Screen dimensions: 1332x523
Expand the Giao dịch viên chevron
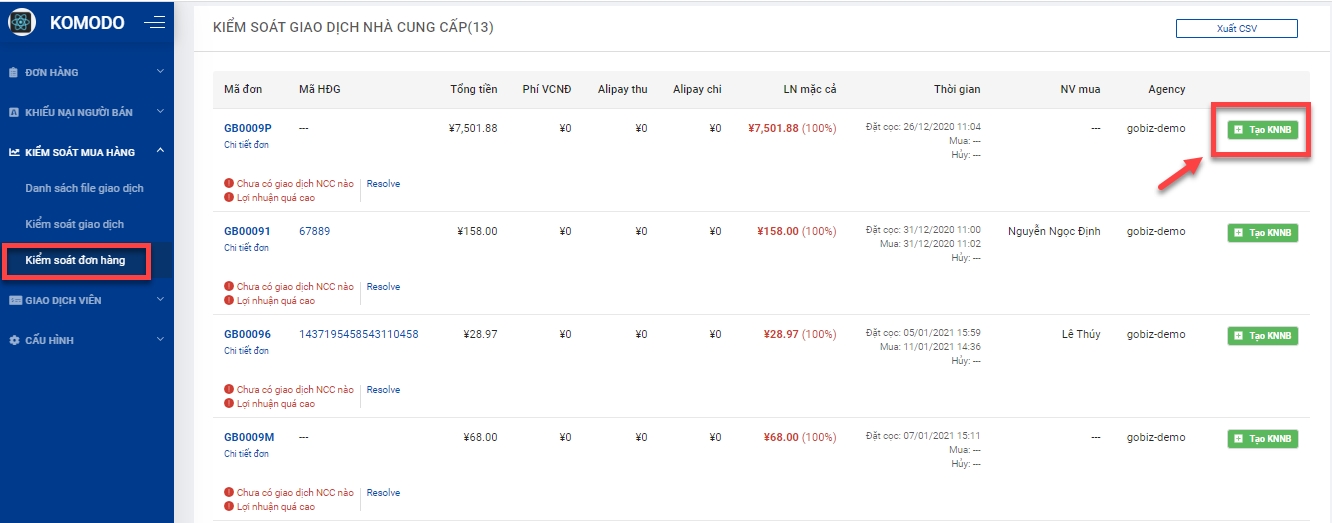coord(160,300)
